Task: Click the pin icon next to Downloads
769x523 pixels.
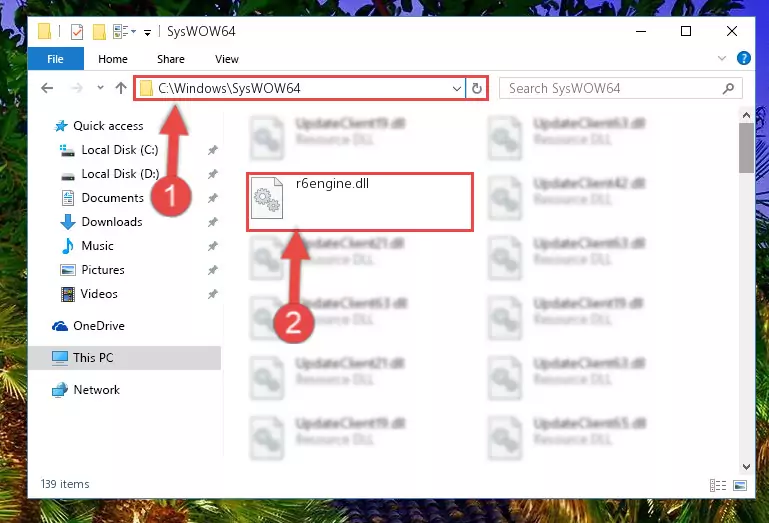Action: (x=212, y=222)
